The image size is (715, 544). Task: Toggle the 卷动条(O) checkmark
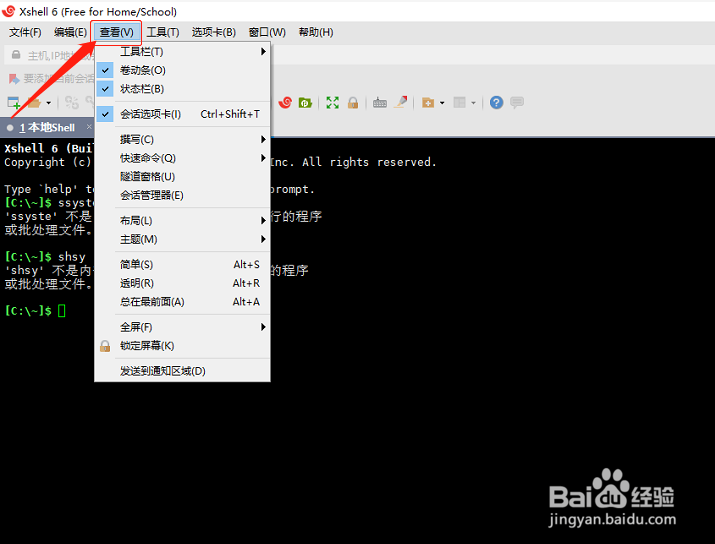point(182,70)
